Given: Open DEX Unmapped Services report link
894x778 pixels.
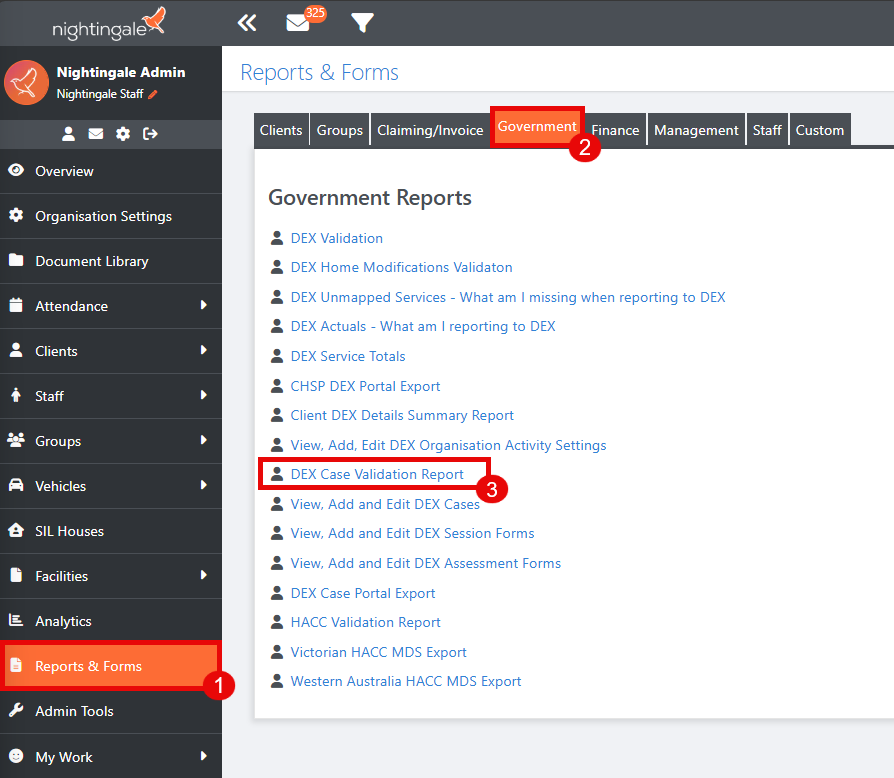Looking at the screenshot, I should click(508, 297).
